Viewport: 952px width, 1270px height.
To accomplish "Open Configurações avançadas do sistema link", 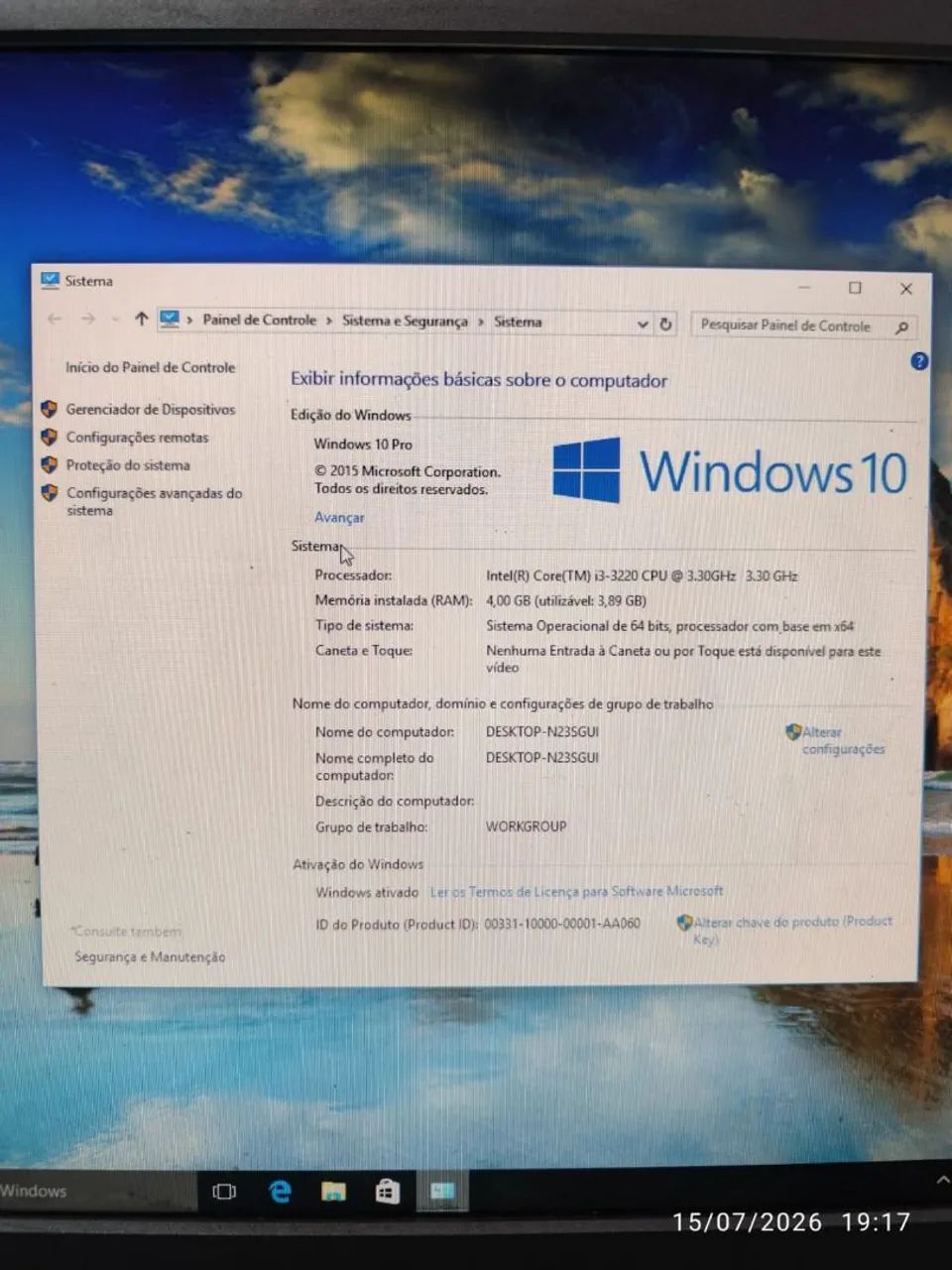I will [154, 501].
